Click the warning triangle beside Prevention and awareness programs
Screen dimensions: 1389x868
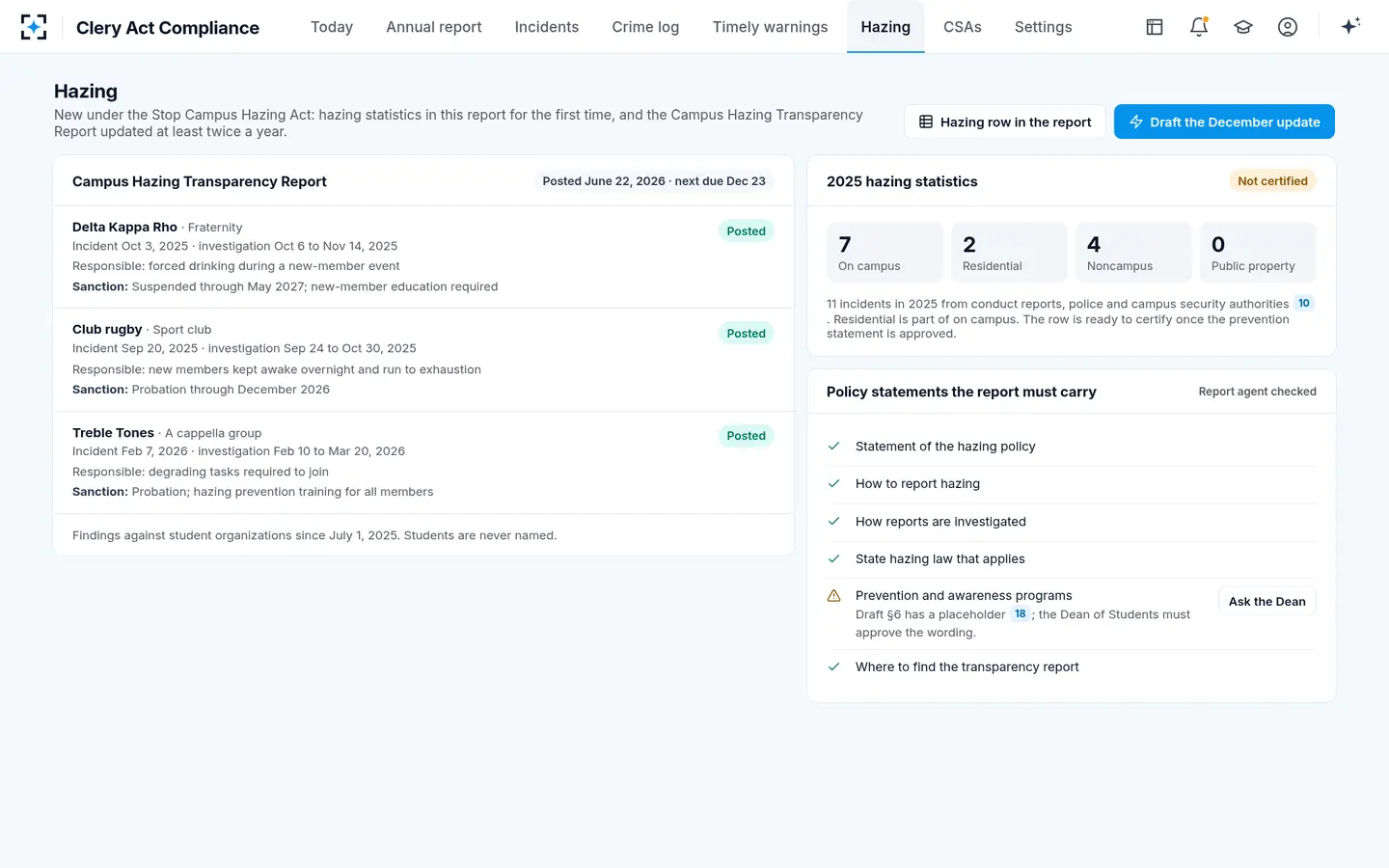834,596
